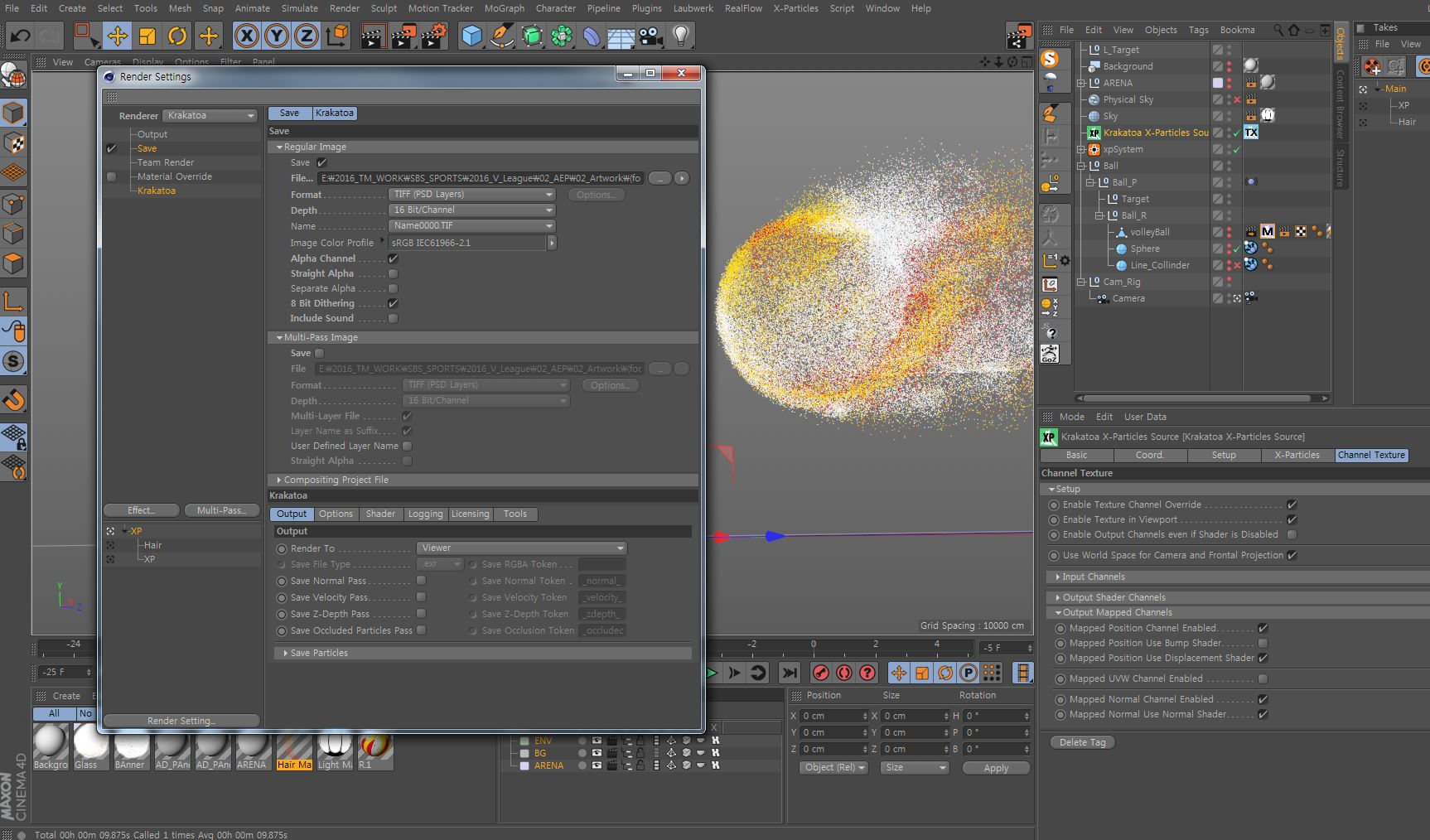This screenshot has width=1430, height=840.
Task: Select the Rotate tool icon
Action: click(177, 36)
